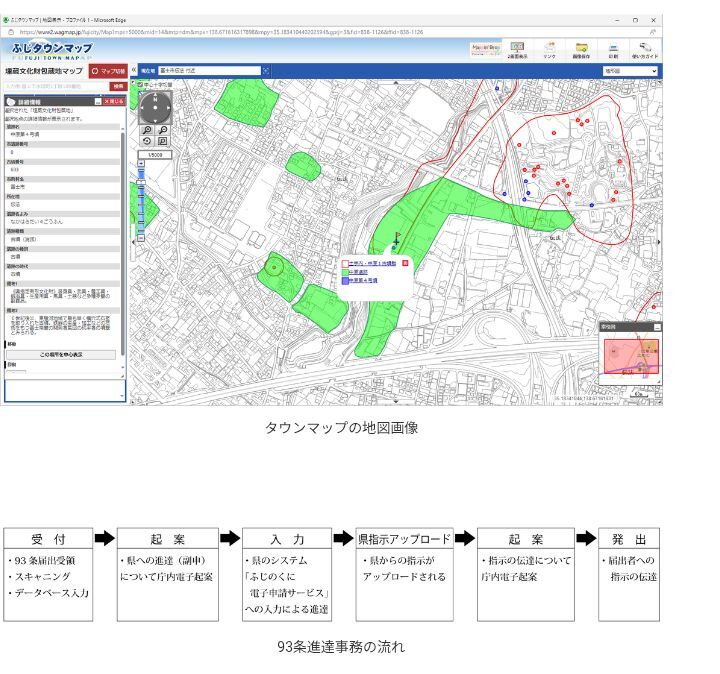
Task: Click the ふじタウンマップ site logo
Action: 52,51
